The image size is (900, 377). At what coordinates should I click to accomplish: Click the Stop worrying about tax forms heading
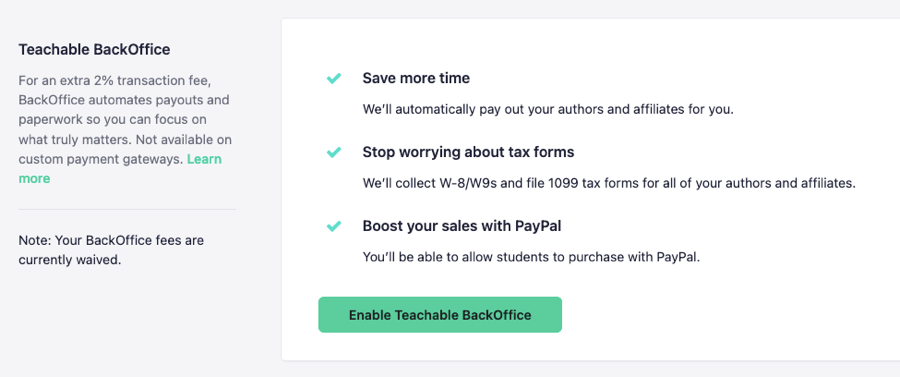pos(468,152)
